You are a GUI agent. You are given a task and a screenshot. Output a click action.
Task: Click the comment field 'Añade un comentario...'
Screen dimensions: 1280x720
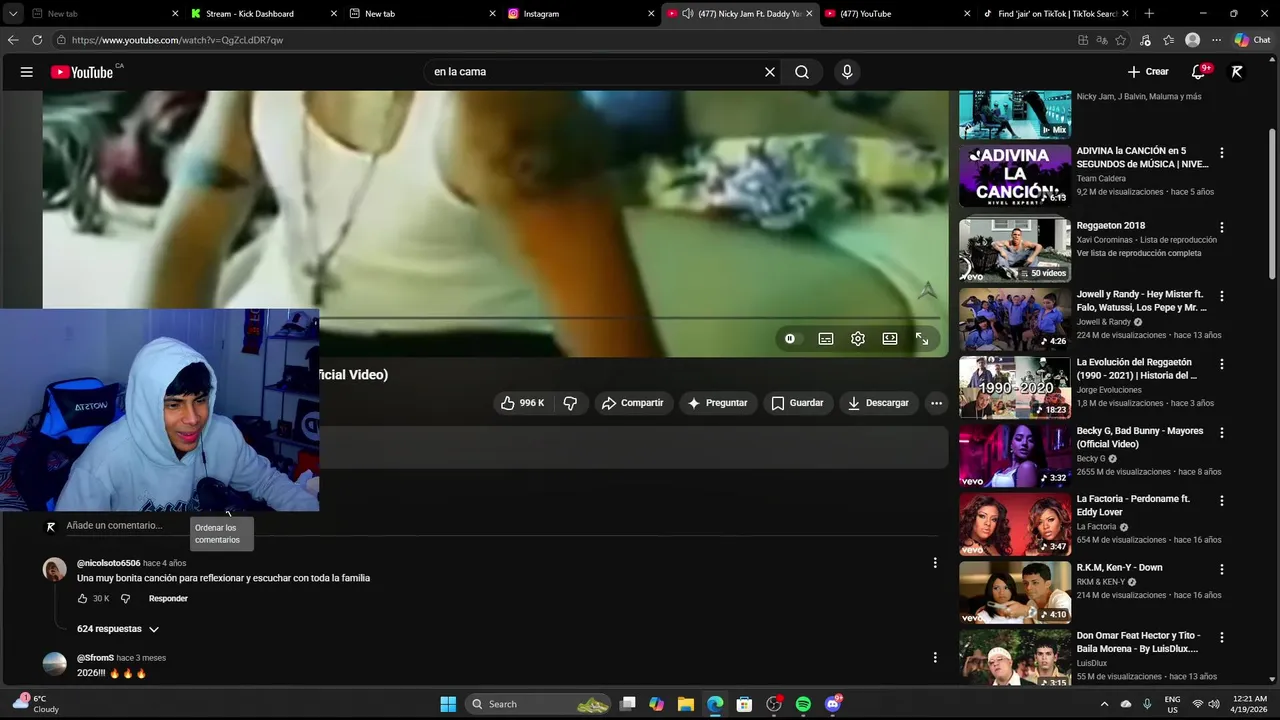pyautogui.click(x=114, y=526)
